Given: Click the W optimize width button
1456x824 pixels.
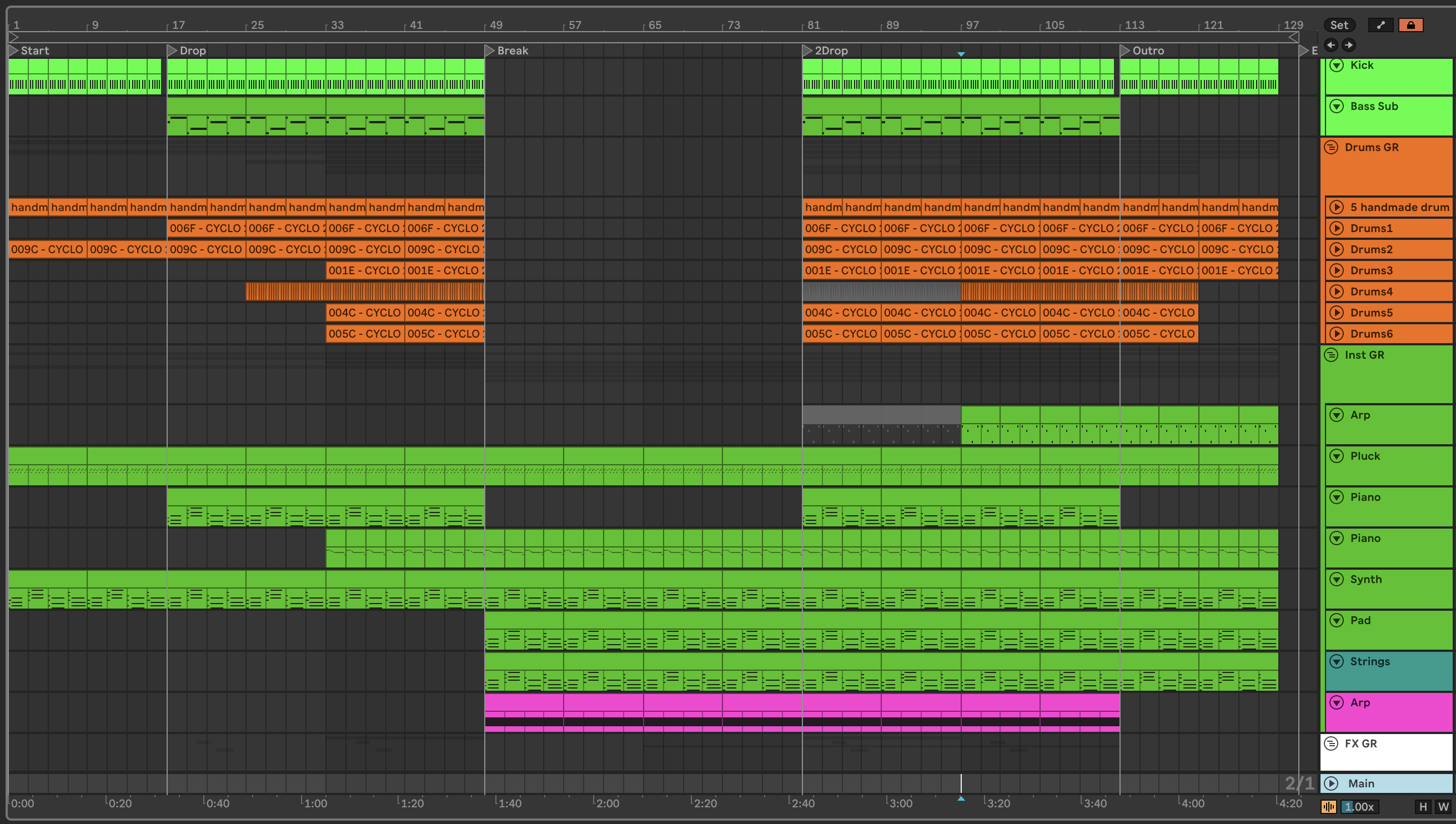Looking at the screenshot, I should click(x=1443, y=807).
